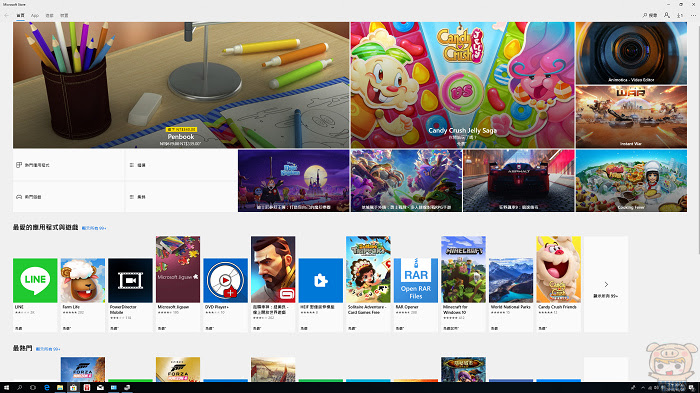Click the Microsoft Store taskbar icon
This screenshot has height=393, width=700.
73,388
